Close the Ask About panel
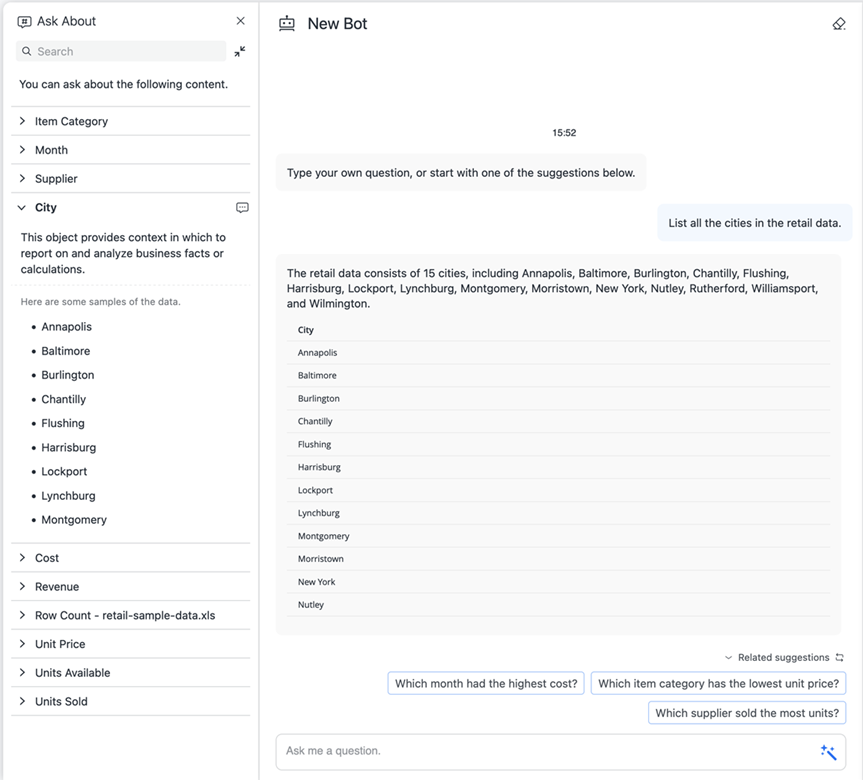This screenshot has width=864, height=780. 240,21
